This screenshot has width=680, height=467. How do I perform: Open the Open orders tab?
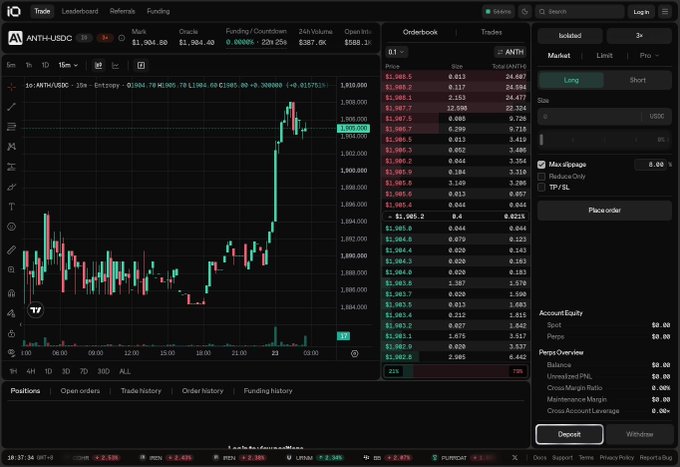point(80,391)
